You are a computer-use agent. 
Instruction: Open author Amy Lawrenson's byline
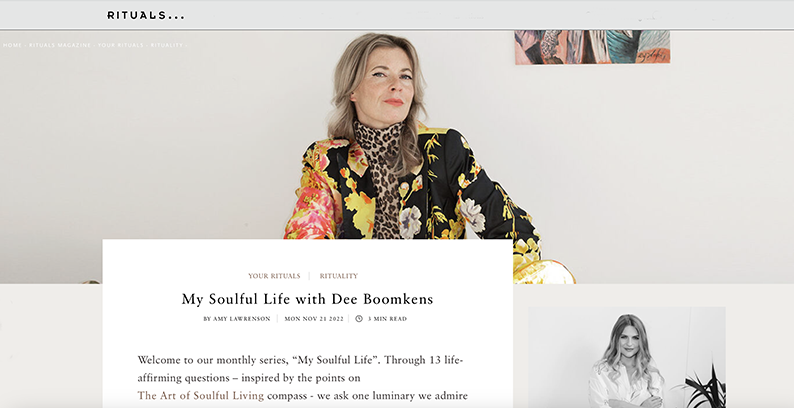point(236,319)
